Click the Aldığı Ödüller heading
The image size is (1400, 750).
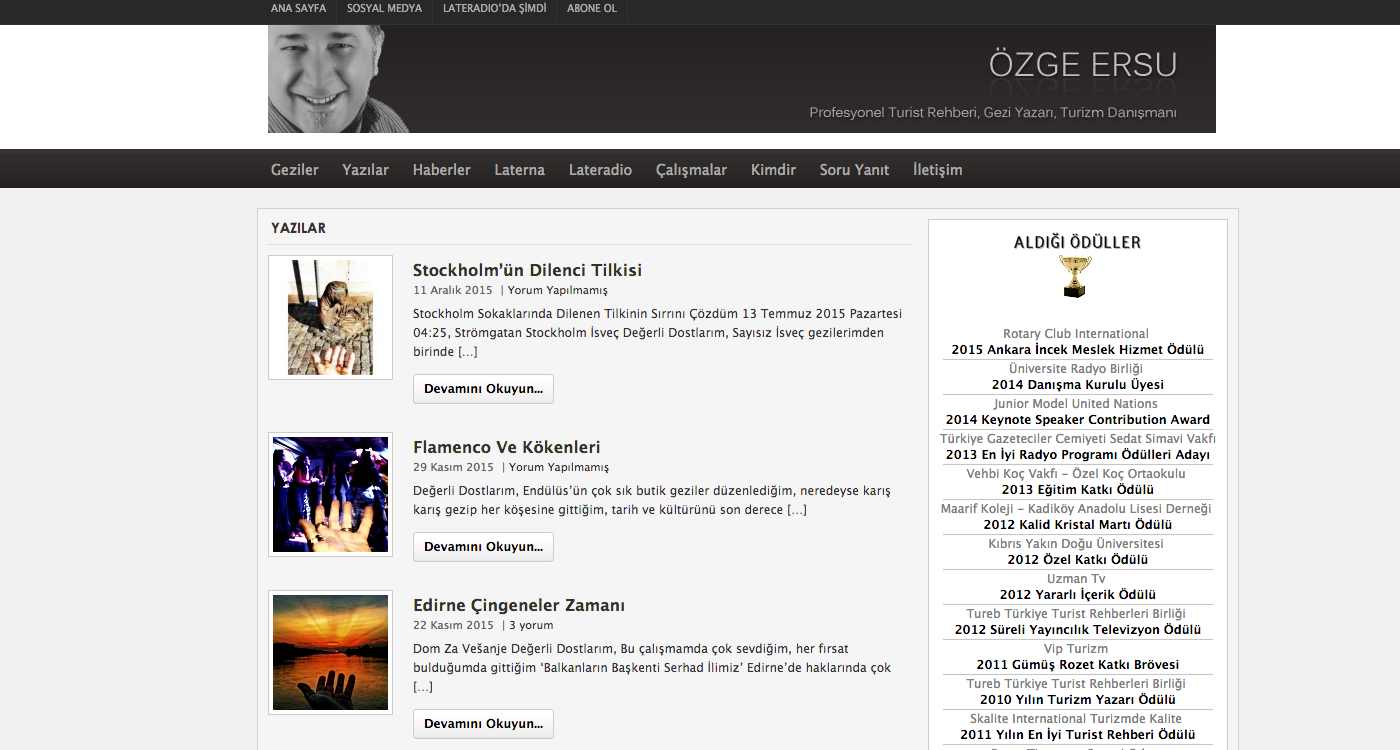pos(1077,242)
